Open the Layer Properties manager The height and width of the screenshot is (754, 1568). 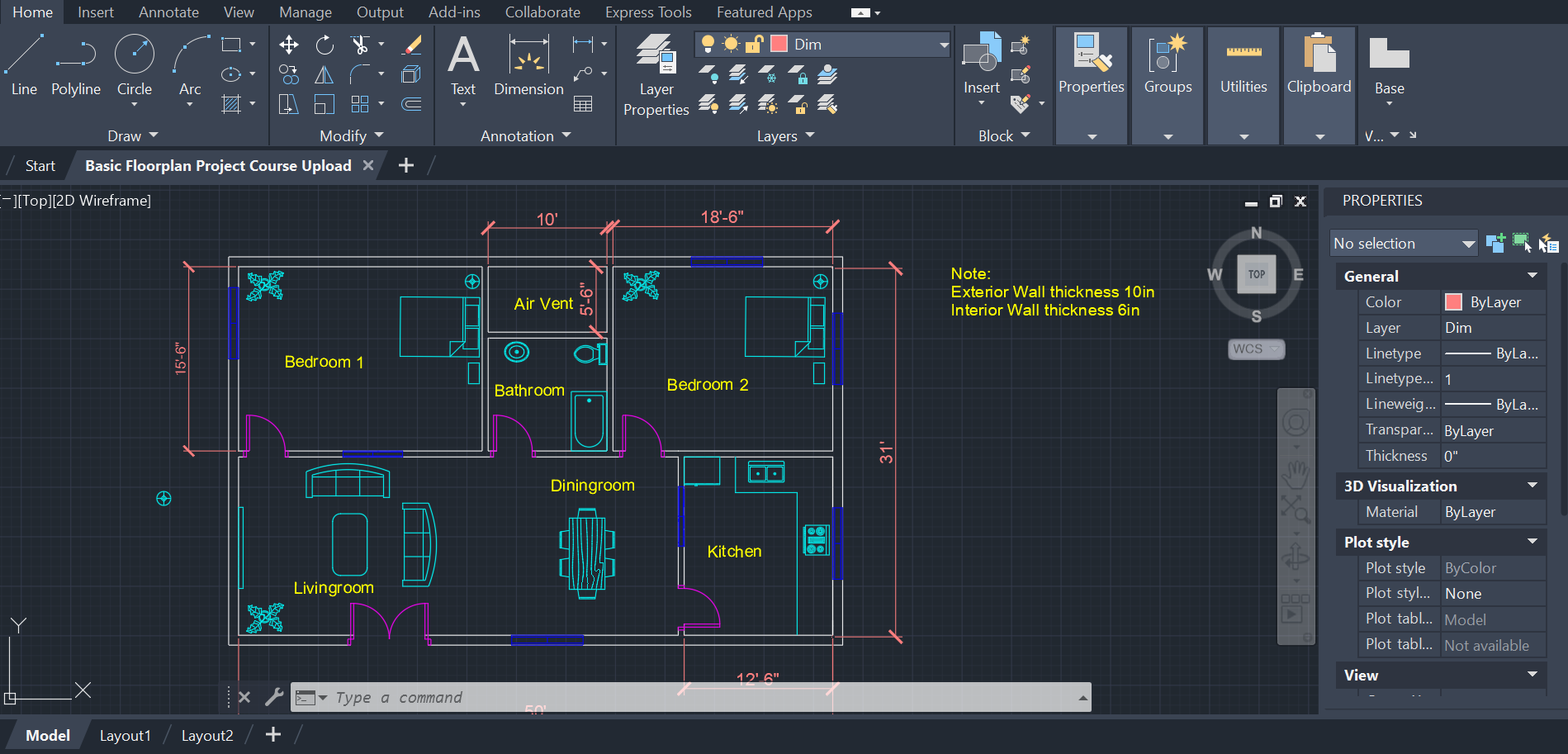[656, 74]
